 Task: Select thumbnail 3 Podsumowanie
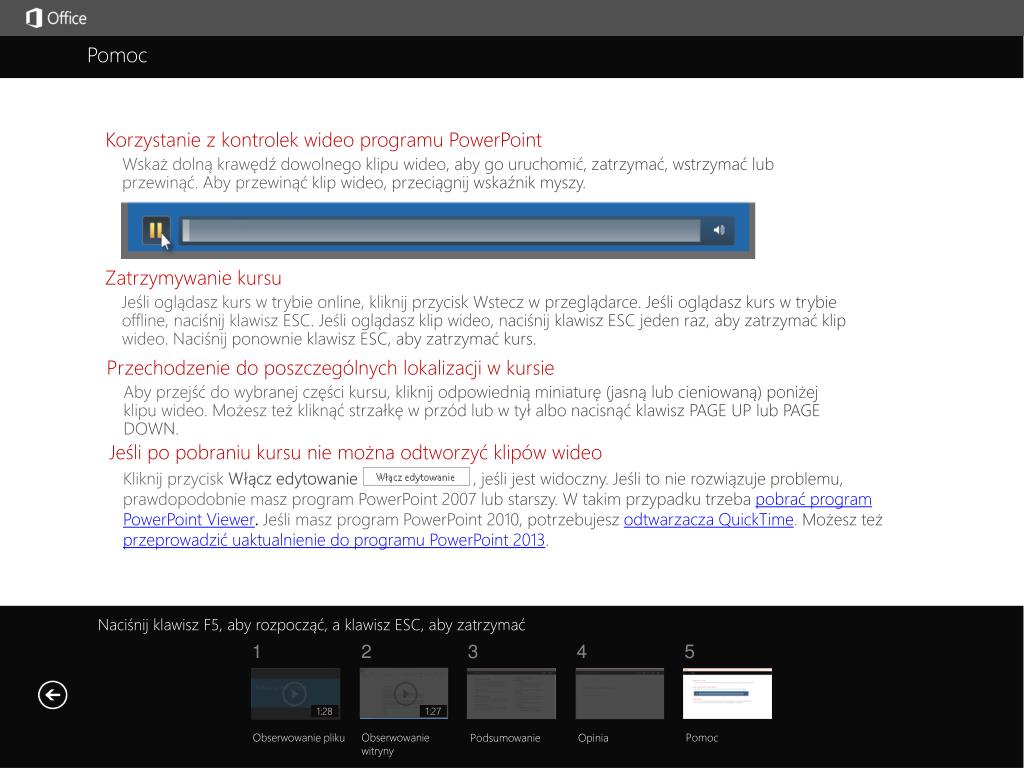pos(511,693)
